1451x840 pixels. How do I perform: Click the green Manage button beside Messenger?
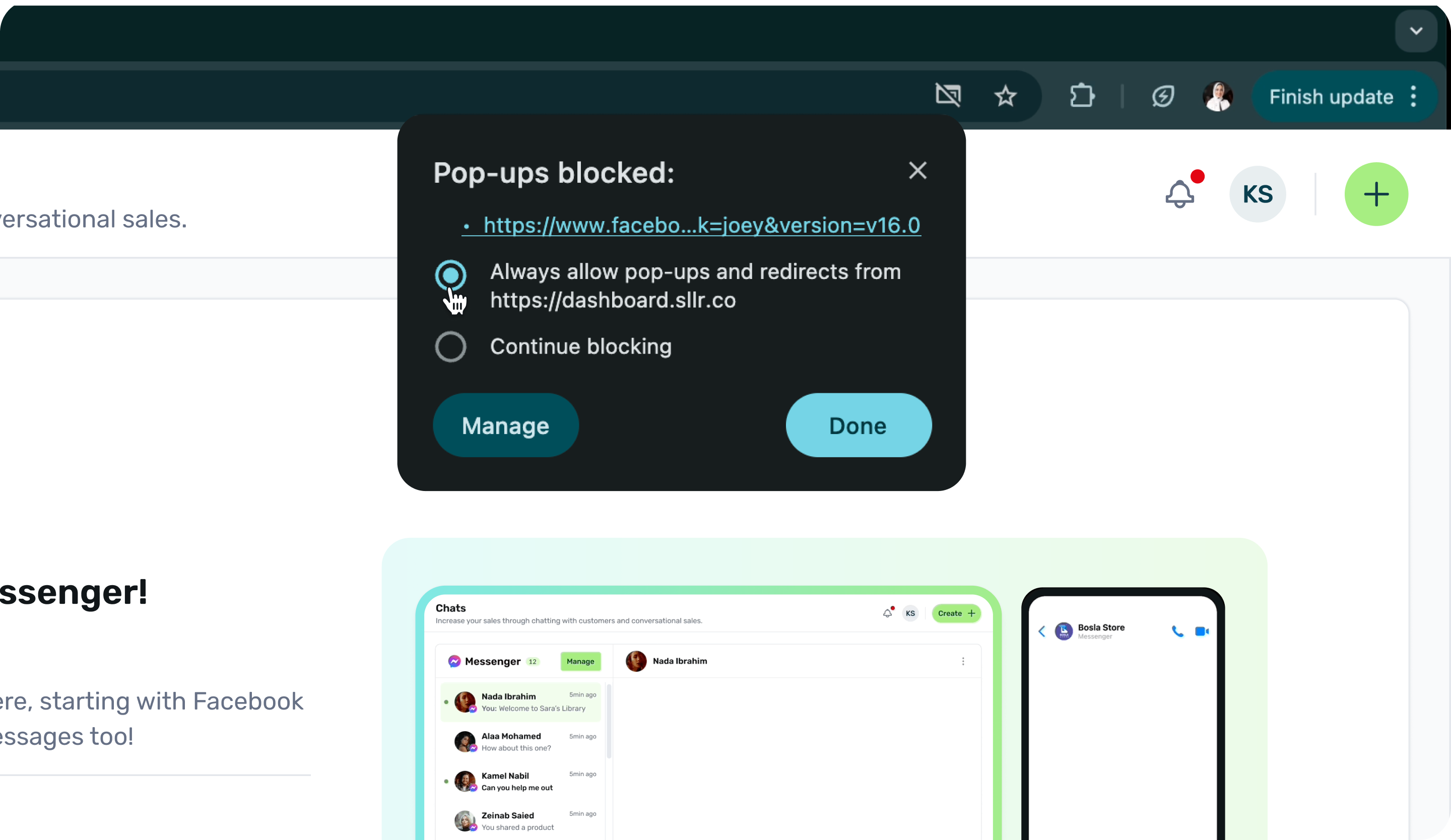580,661
